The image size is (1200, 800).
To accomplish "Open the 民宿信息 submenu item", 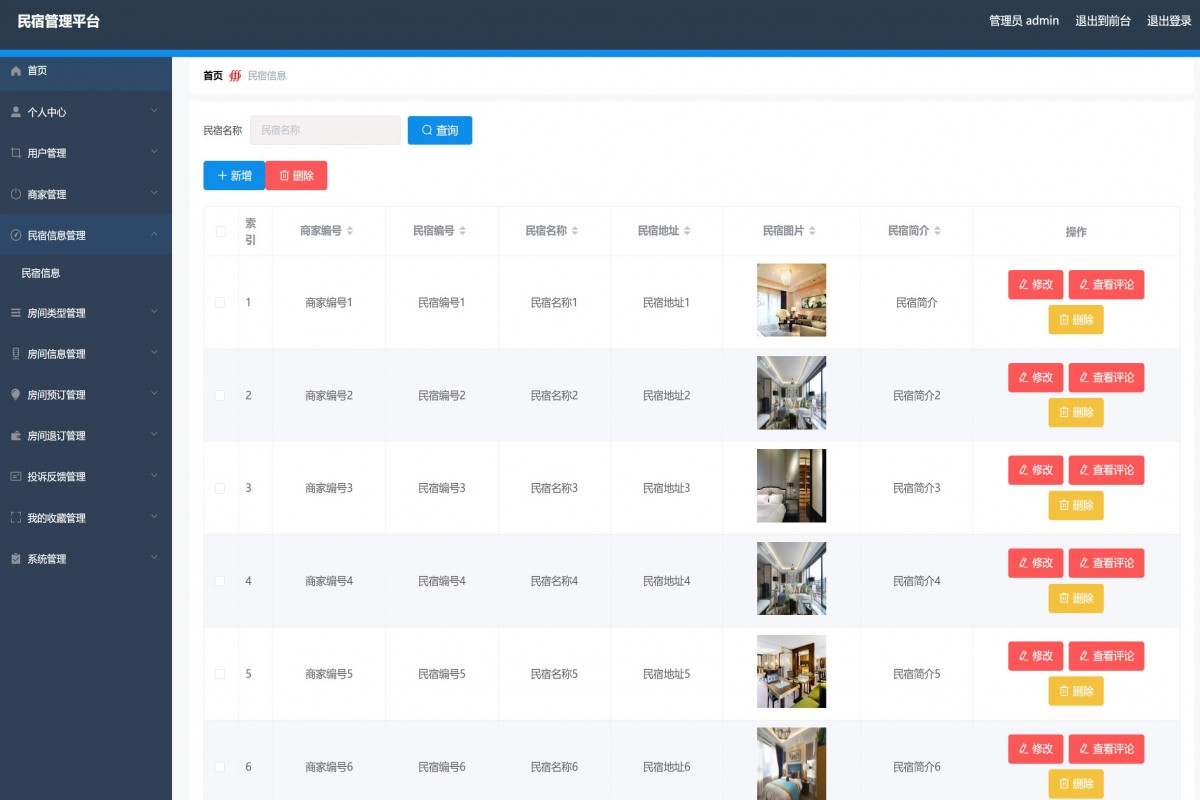I will coord(42,272).
